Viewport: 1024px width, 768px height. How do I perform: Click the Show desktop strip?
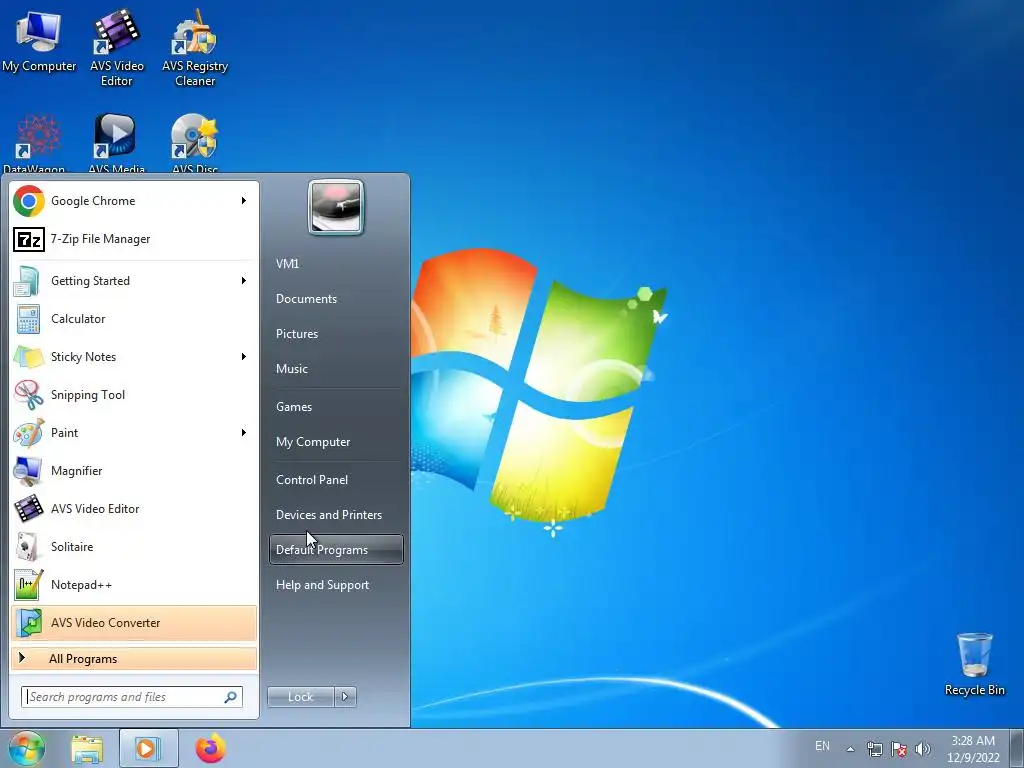(1017, 748)
